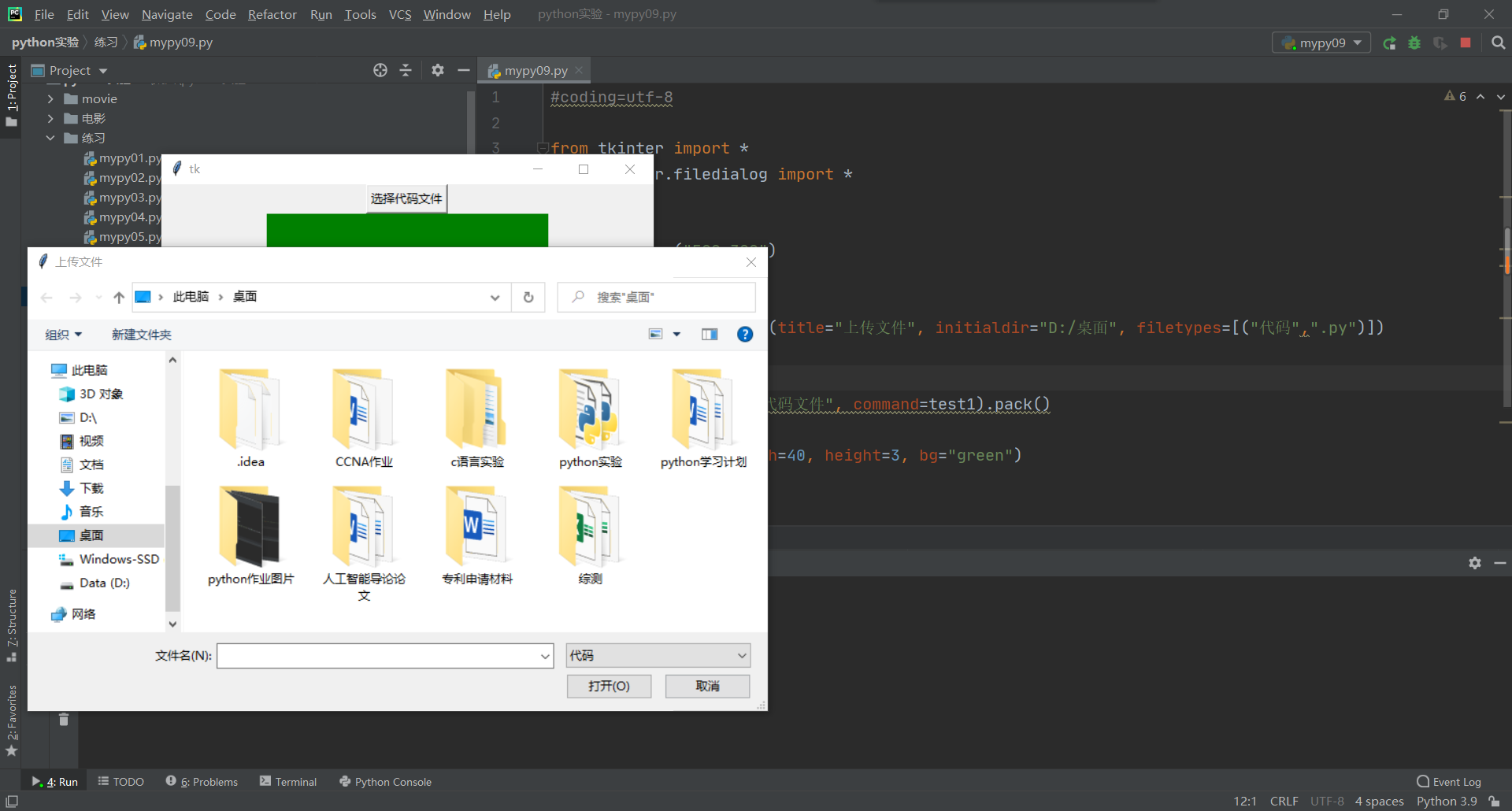The width and height of the screenshot is (1512, 811).
Task: Refresh the file dialog folder view
Action: pyautogui.click(x=528, y=297)
